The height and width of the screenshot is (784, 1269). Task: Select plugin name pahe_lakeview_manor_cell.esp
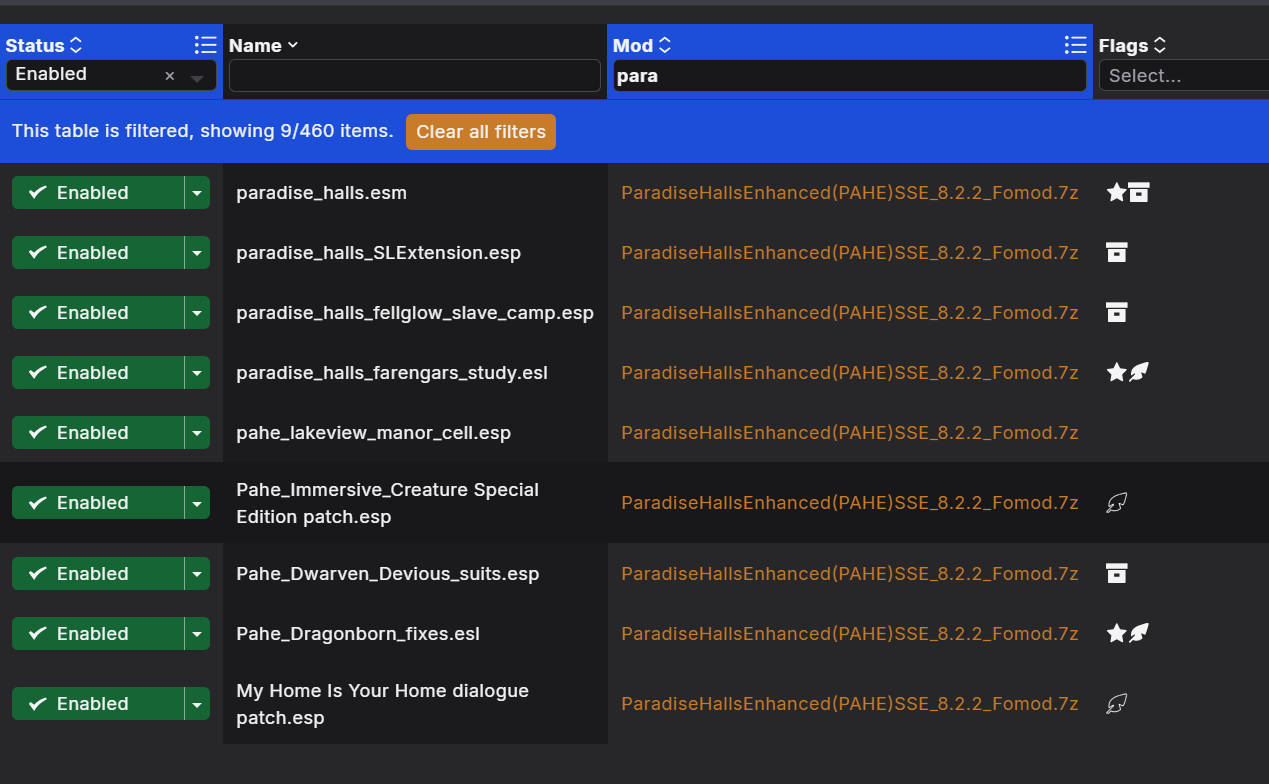373,433
